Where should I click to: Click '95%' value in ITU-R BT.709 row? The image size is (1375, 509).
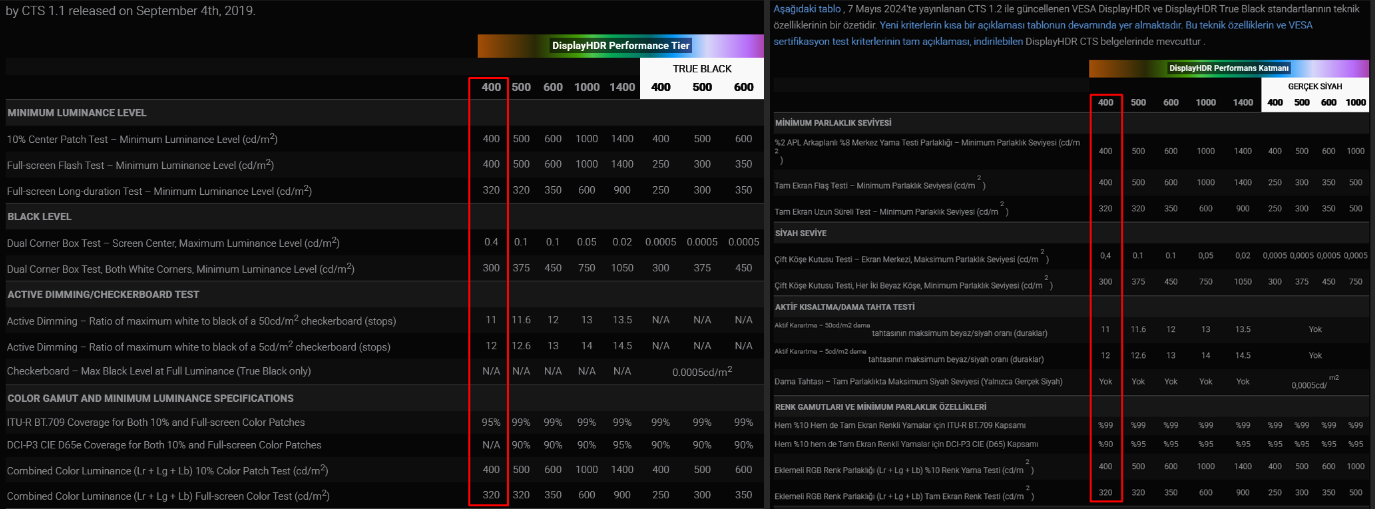[x=491, y=423]
